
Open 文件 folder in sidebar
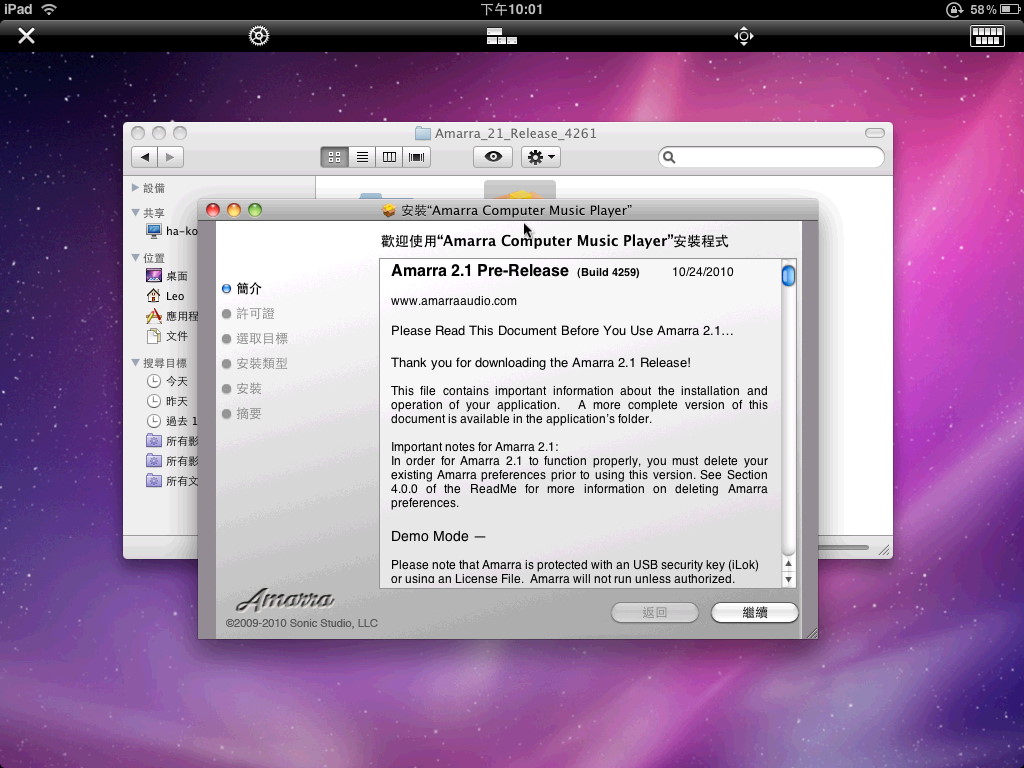(x=167, y=336)
